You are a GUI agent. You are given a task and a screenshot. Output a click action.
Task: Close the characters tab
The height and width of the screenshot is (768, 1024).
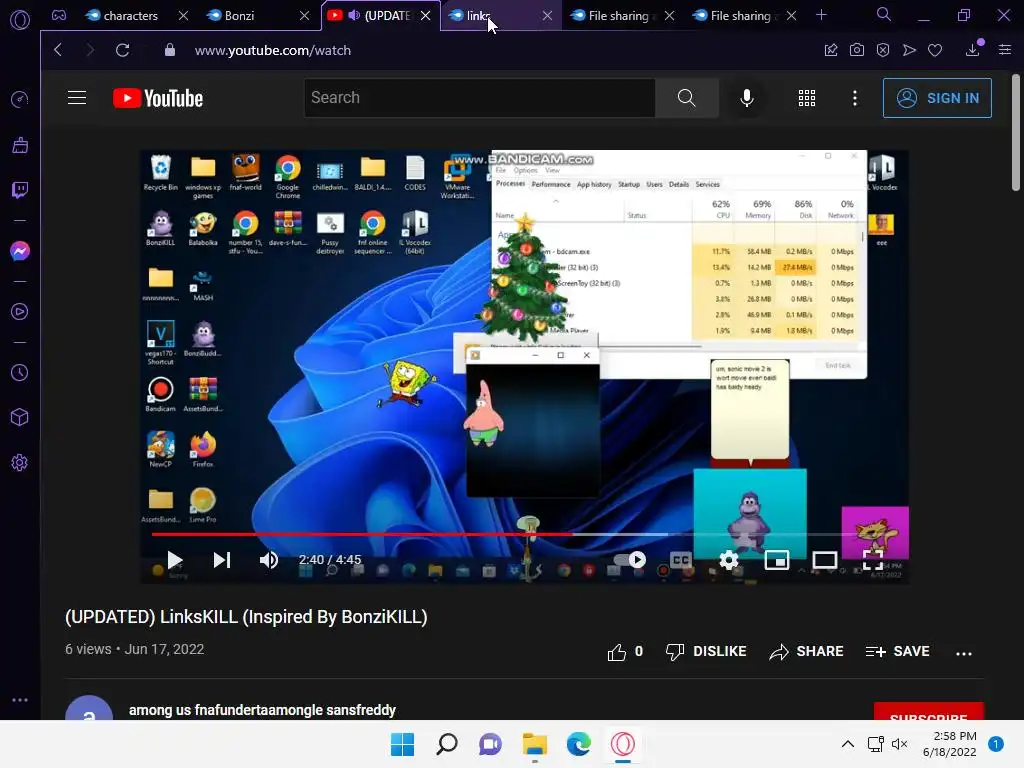point(184,15)
